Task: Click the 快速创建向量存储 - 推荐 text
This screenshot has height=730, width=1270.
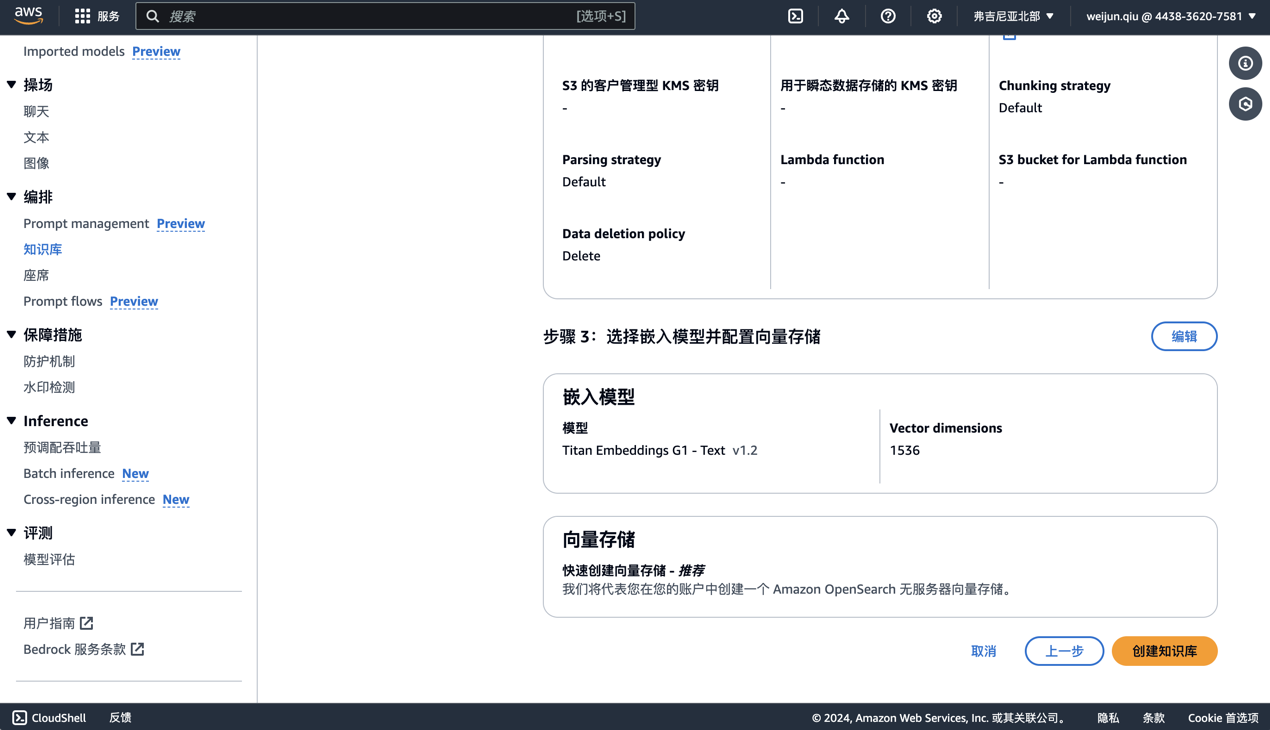Action: [634, 570]
